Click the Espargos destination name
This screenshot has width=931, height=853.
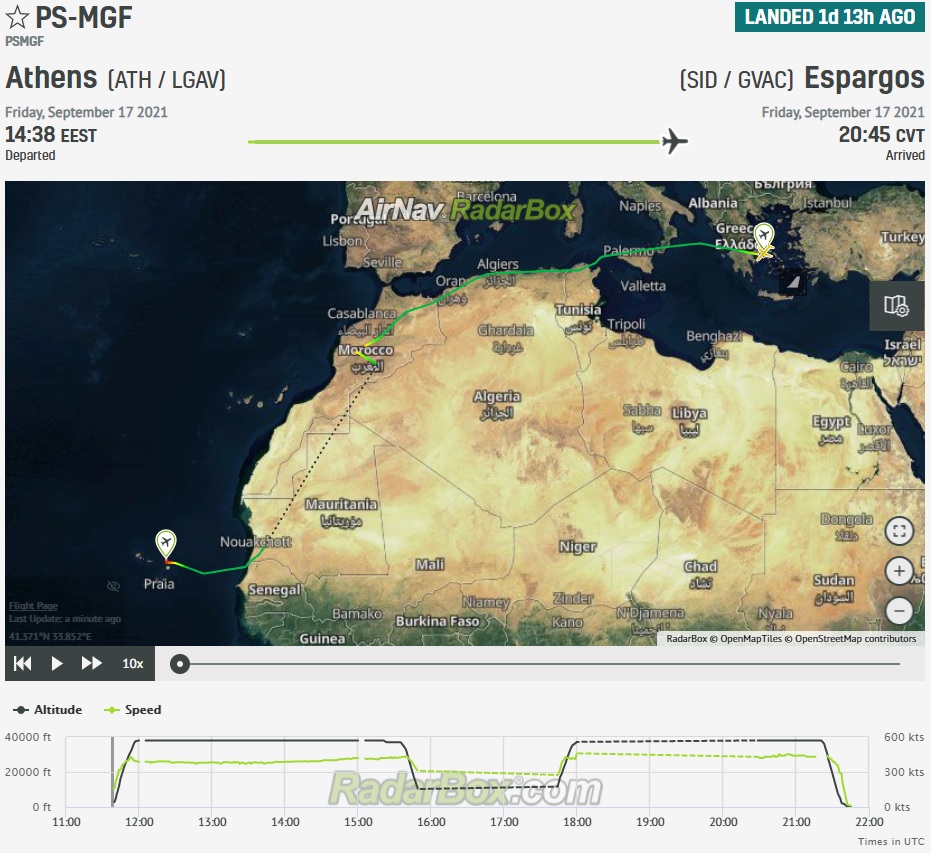point(864,78)
